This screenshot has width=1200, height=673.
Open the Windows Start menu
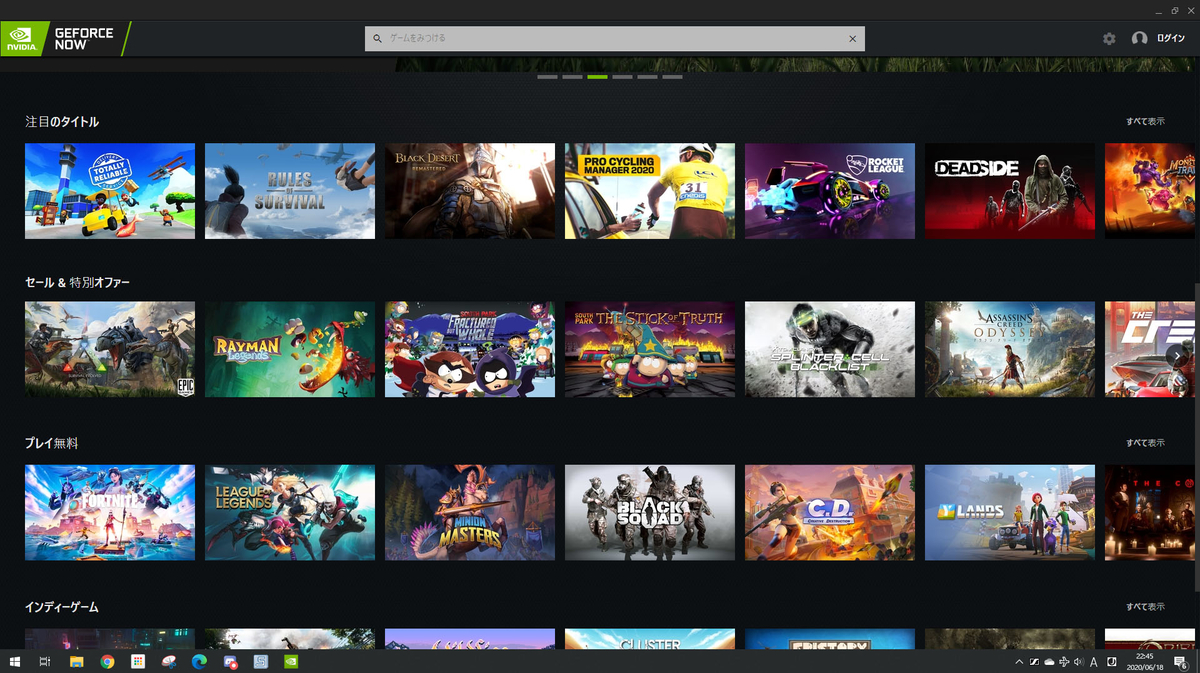click(x=15, y=662)
